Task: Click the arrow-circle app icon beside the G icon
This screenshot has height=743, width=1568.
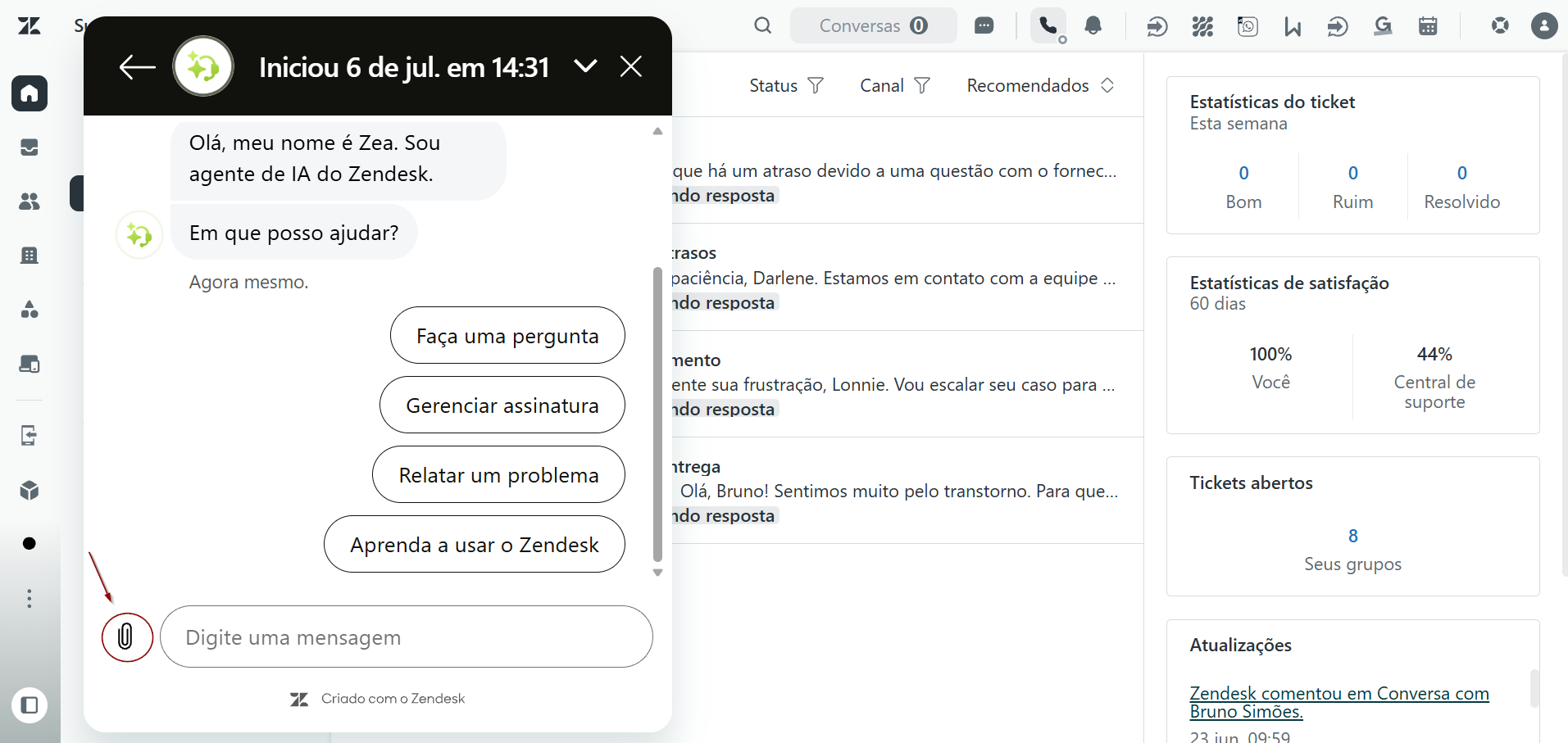Action: [1338, 26]
